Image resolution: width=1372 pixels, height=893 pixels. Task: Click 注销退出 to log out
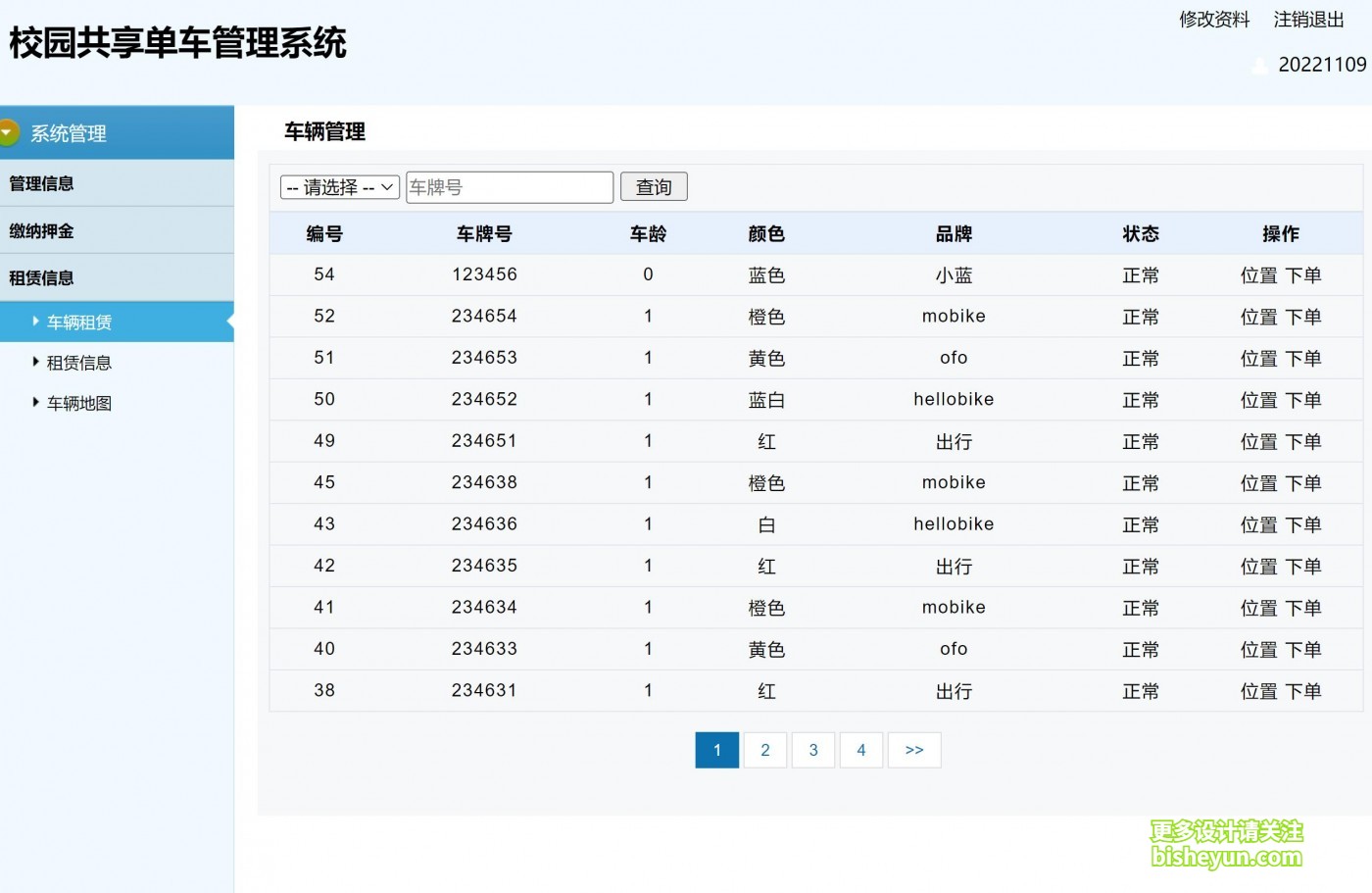[1308, 20]
